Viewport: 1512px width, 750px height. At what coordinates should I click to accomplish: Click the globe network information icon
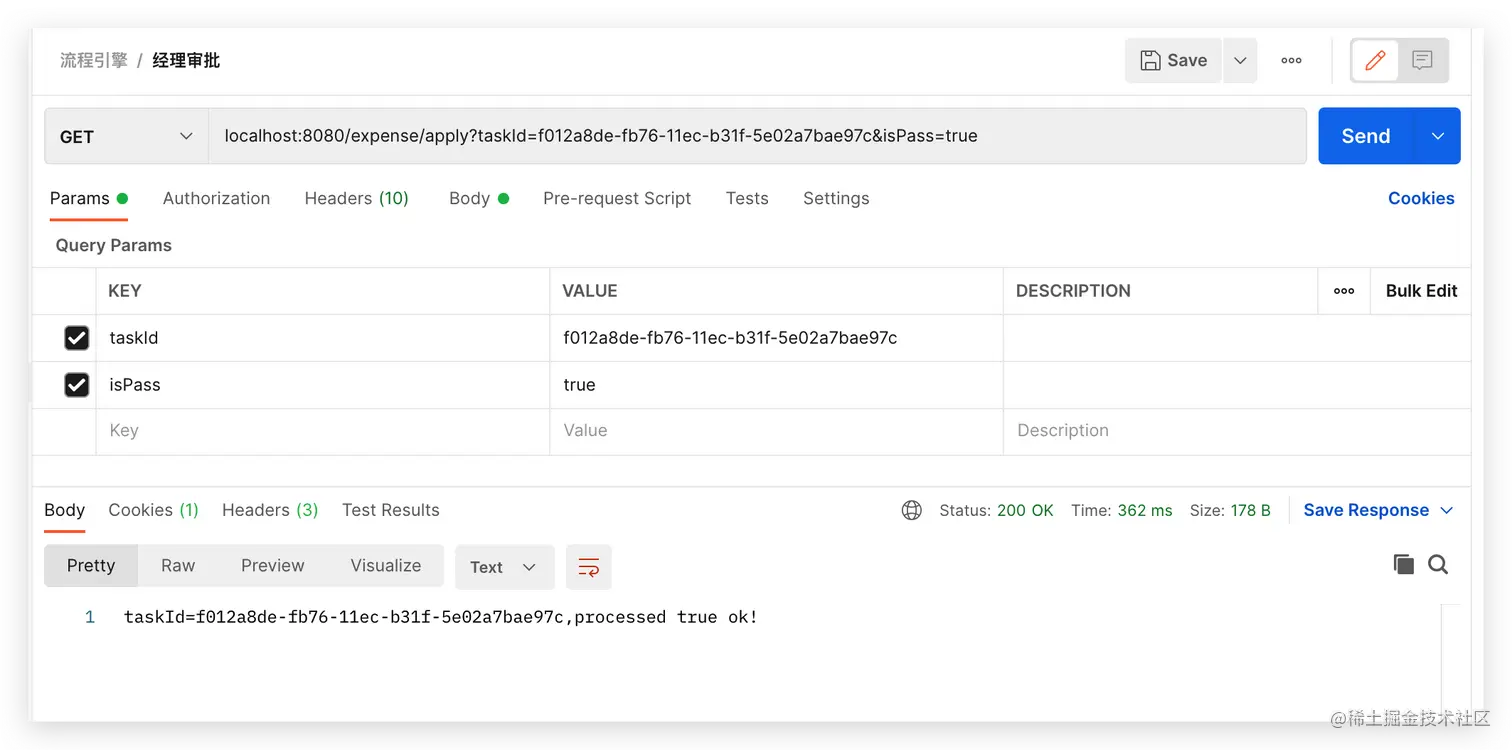point(912,510)
